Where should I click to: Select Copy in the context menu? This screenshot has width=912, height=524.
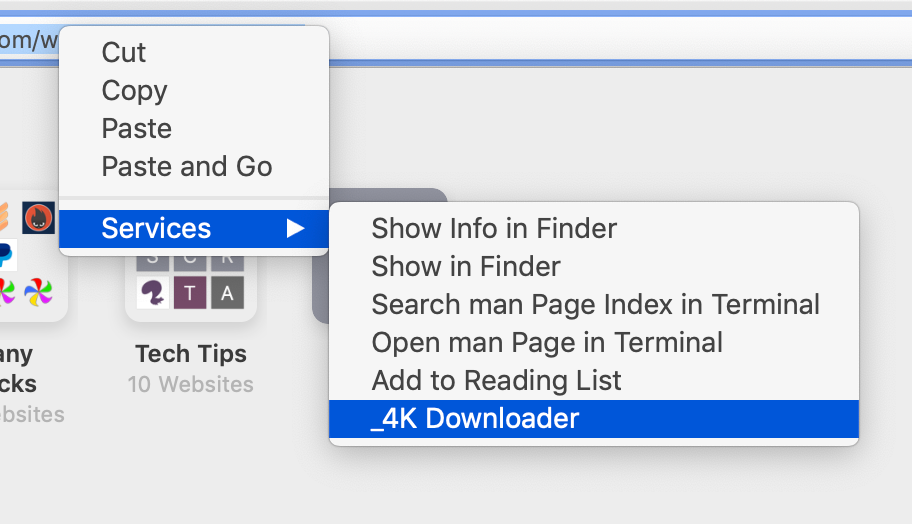pyautogui.click(x=194, y=90)
